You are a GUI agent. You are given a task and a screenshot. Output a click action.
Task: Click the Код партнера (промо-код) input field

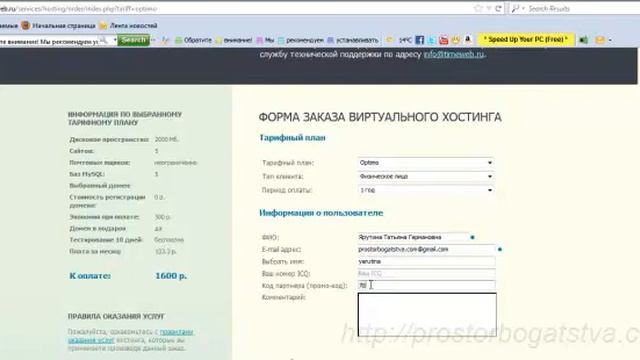426,285
